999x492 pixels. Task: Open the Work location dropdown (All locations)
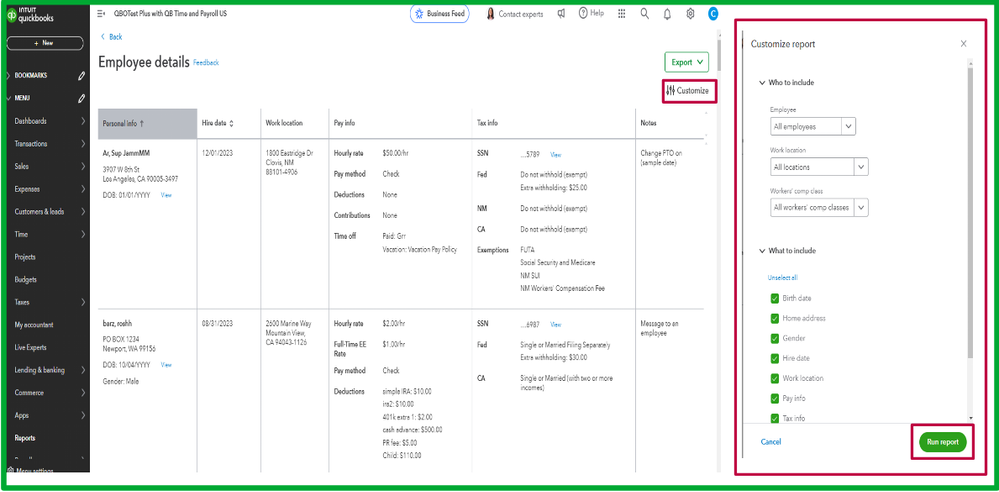point(819,167)
